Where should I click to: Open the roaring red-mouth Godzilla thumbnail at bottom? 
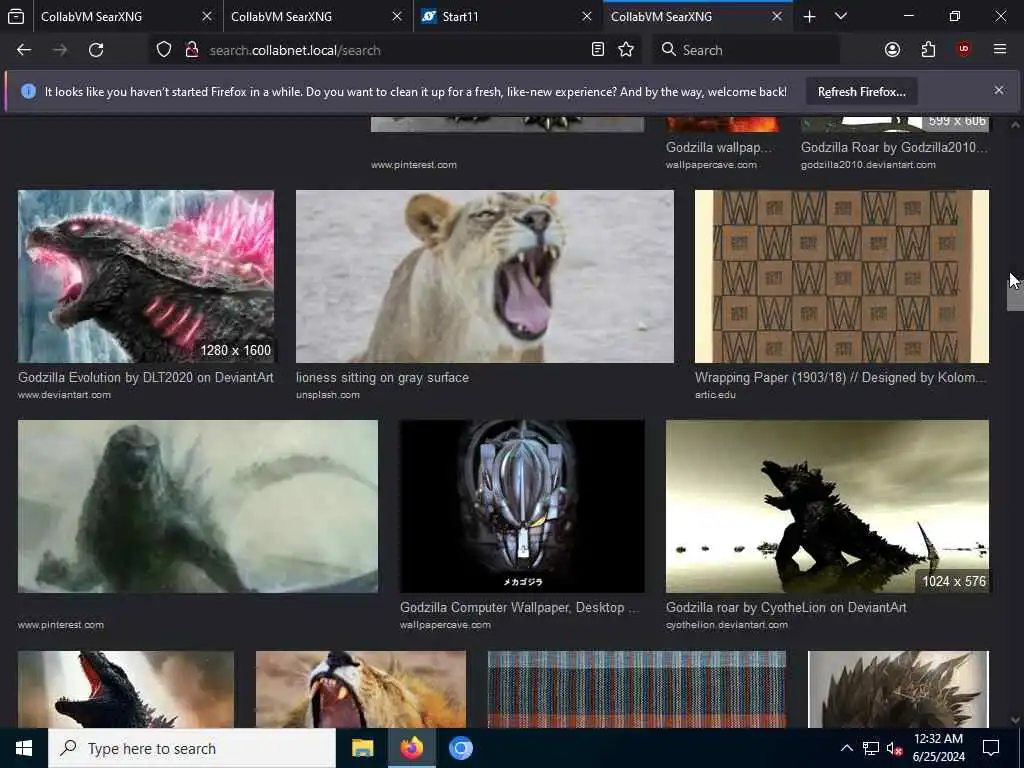click(125, 689)
